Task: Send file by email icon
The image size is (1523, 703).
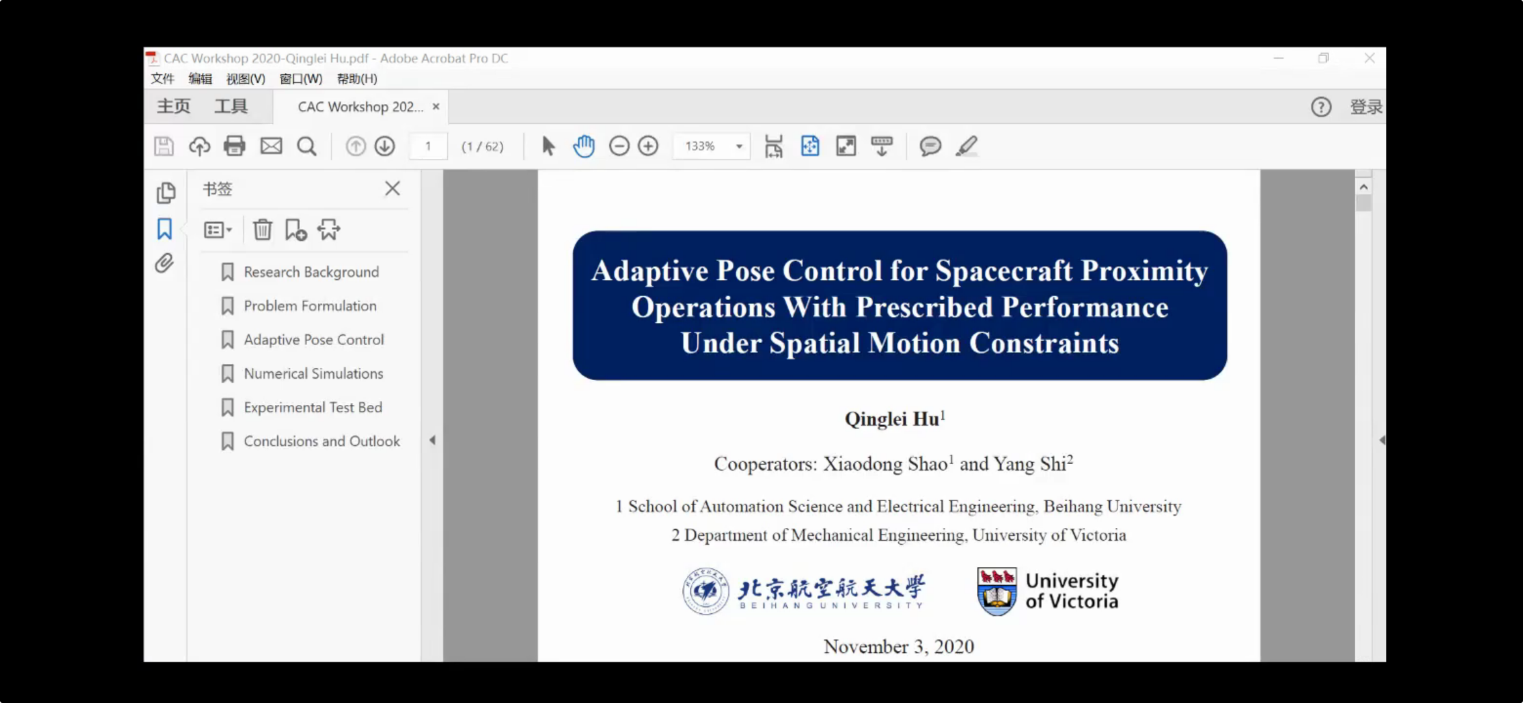Action: pos(271,146)
